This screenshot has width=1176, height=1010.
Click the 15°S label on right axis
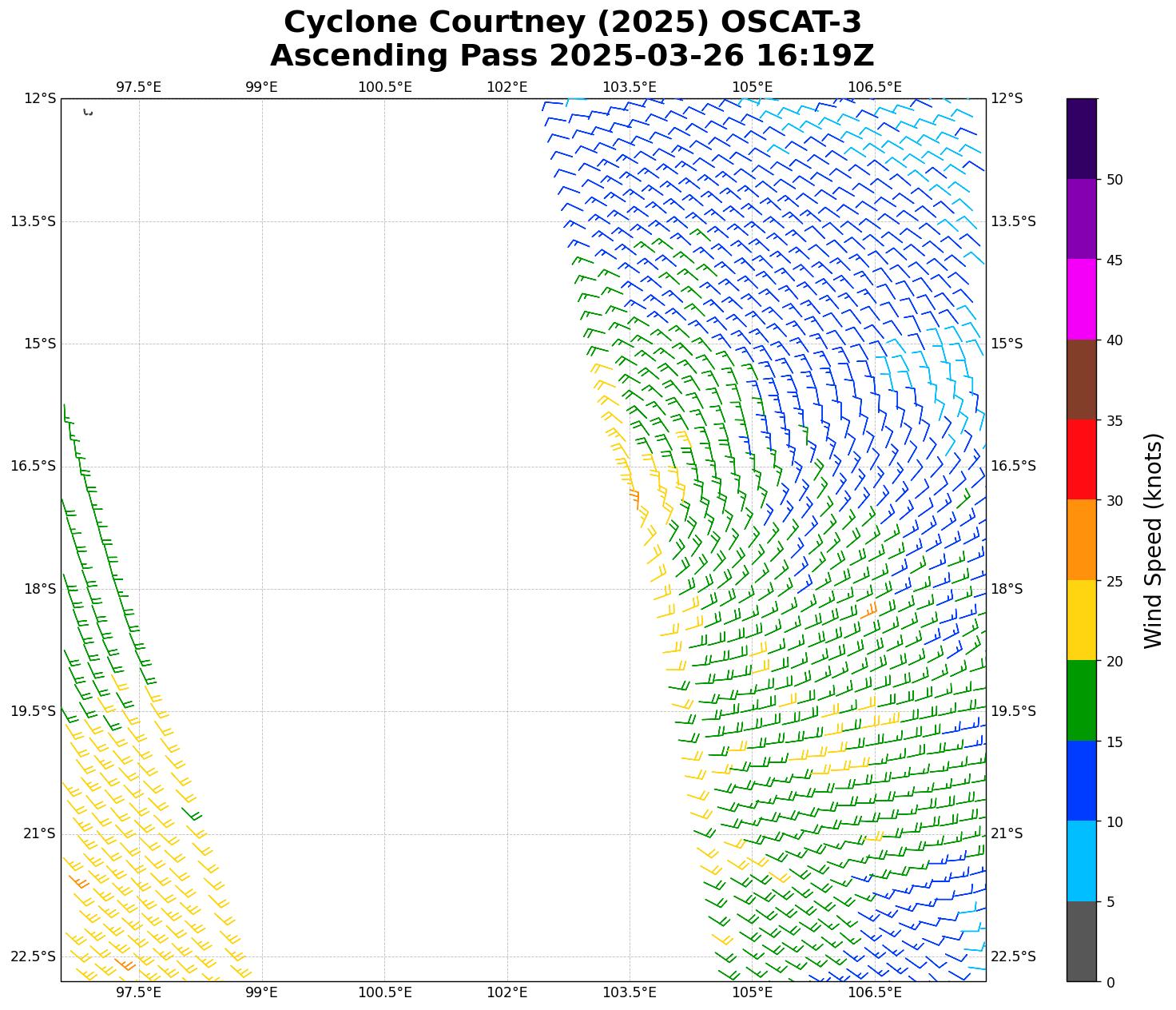click(x=1007, y=344)
